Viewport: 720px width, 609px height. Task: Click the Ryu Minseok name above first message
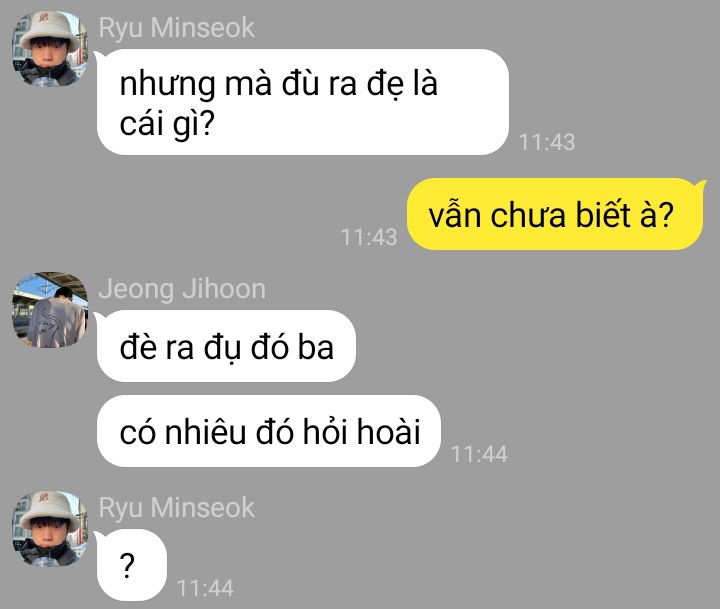(176, 28)
